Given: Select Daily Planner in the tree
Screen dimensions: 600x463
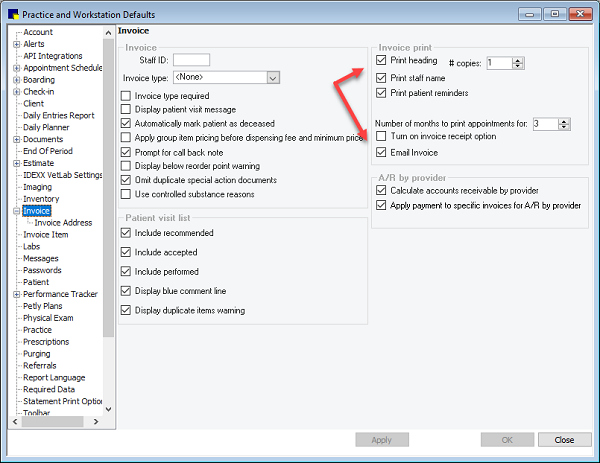Looking at the screenshot, I should 48,128.
